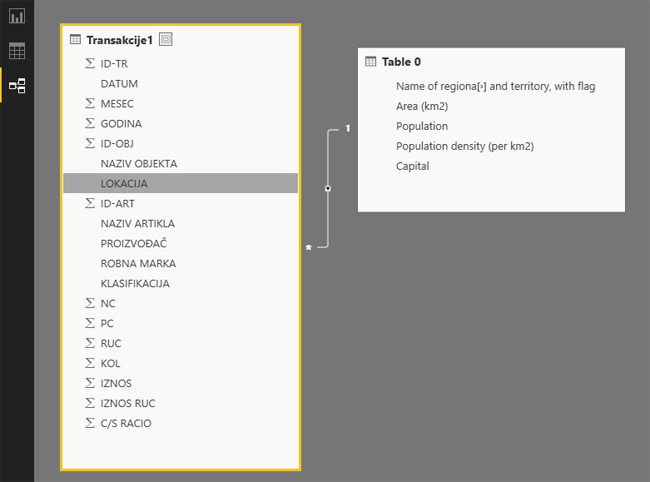The image size is (650, 482).
Task: Select the DATUM field
Action: click(x=119, y=84)
